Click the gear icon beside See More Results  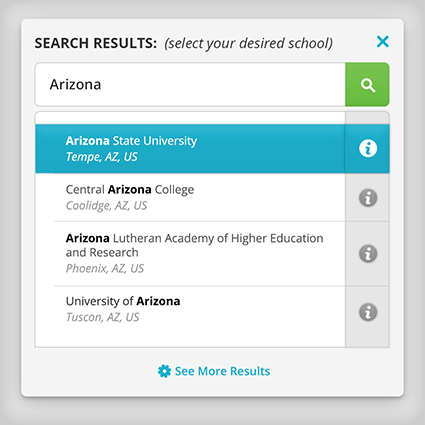pyautogui.click(x=164, y=371)
